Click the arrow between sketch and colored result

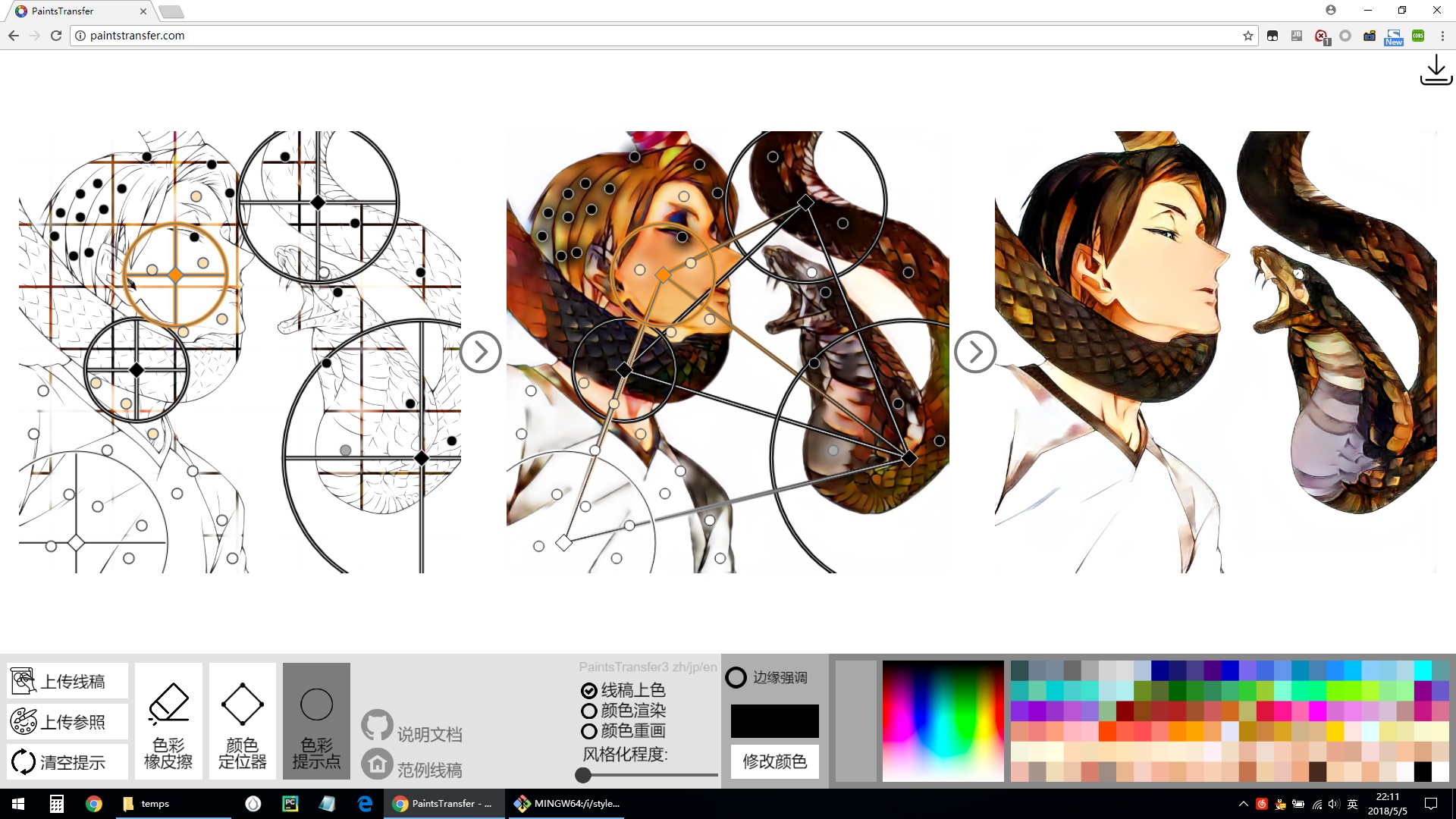(x=480, y=352)
